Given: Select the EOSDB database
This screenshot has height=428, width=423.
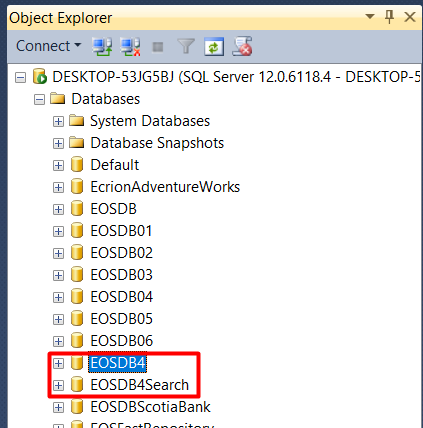Looking at the screenshot, I should pyautogui.click(x=113, y=209).
